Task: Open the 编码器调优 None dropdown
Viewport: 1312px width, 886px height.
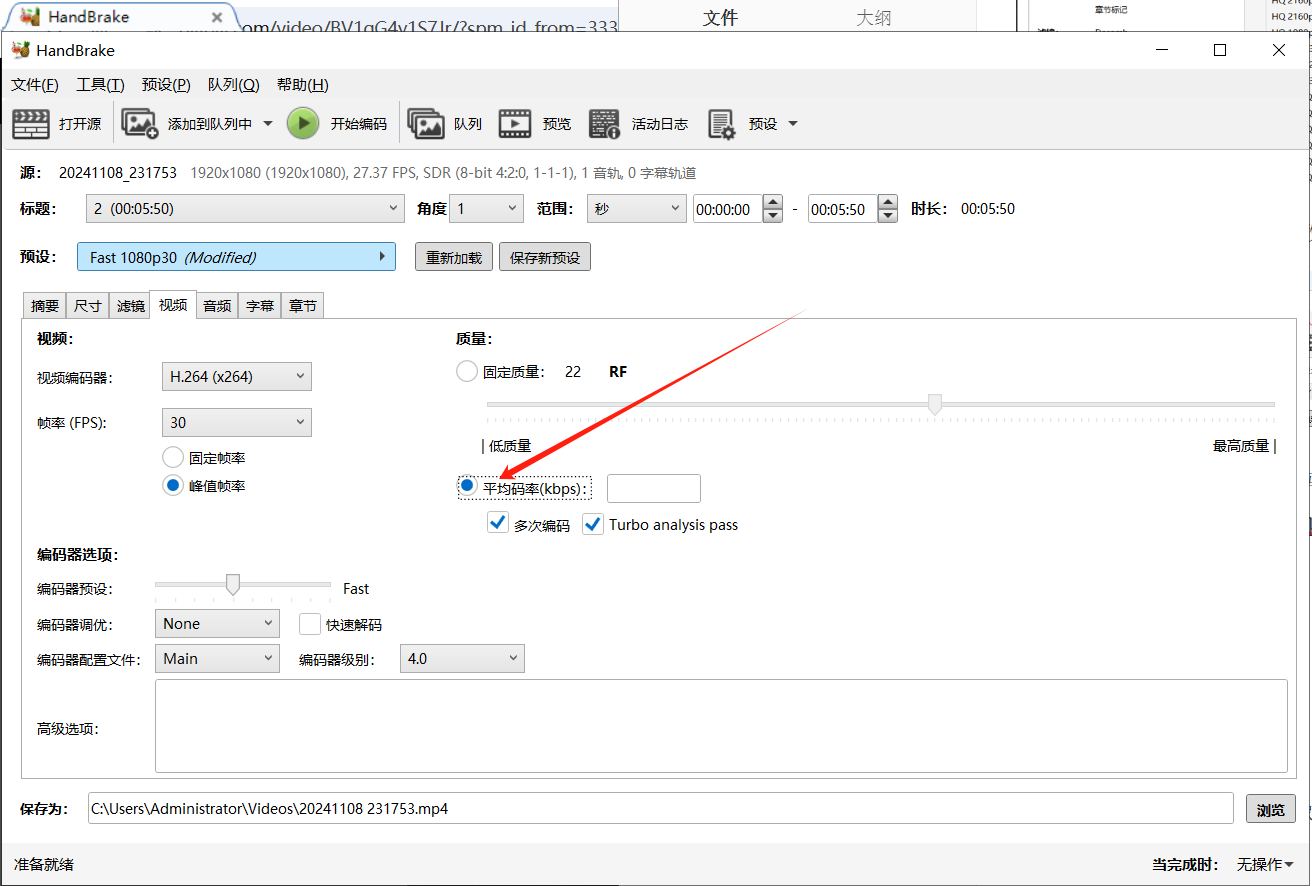Action: click(x=217, y=623)
